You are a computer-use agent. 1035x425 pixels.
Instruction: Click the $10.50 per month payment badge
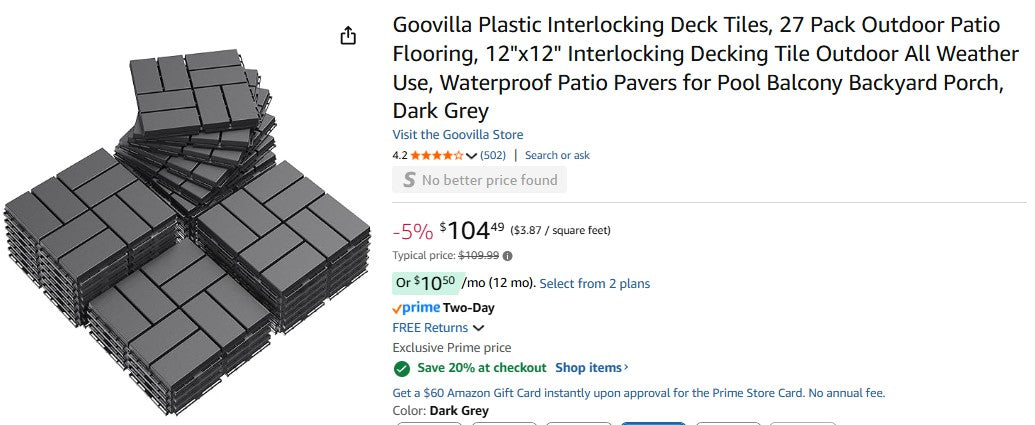426,283
